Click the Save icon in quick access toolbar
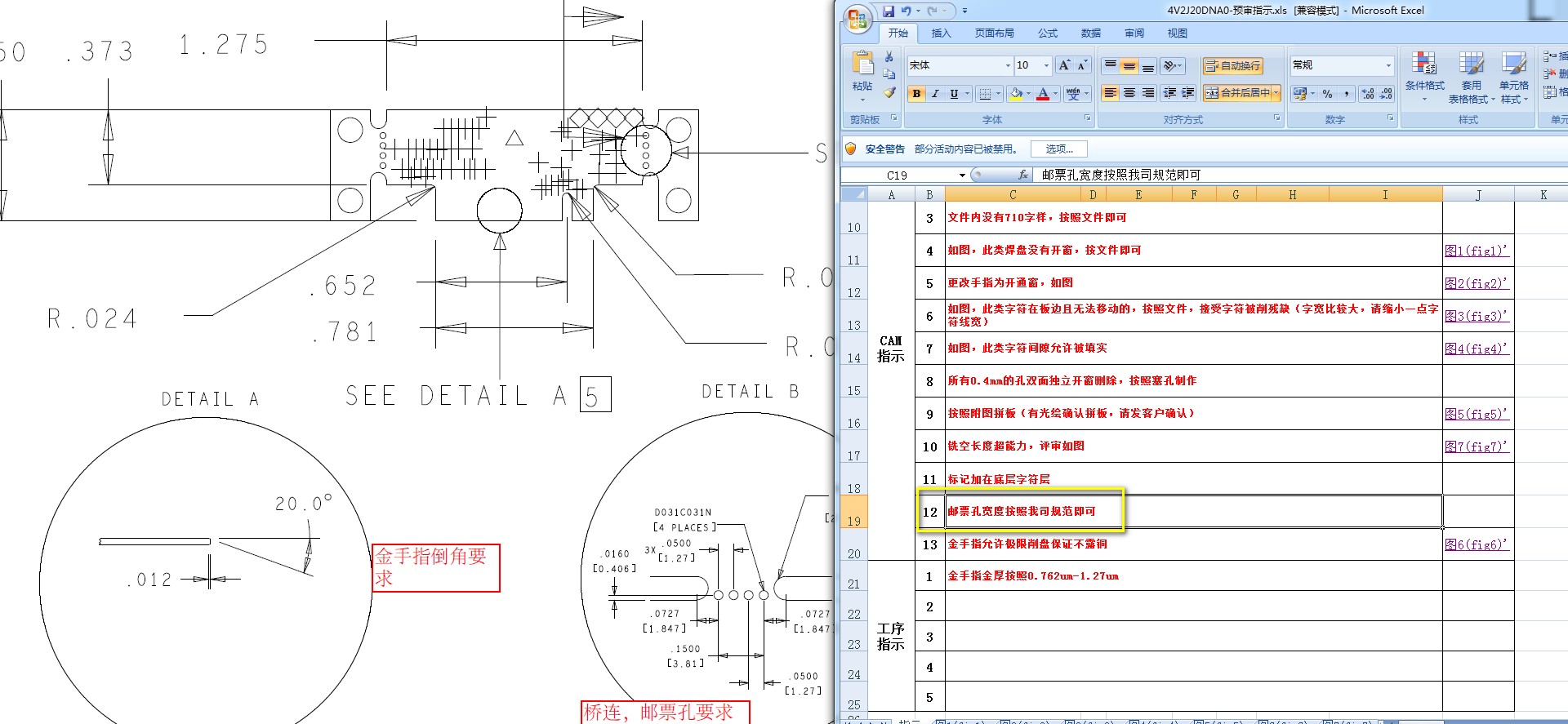 pos(888,11)
